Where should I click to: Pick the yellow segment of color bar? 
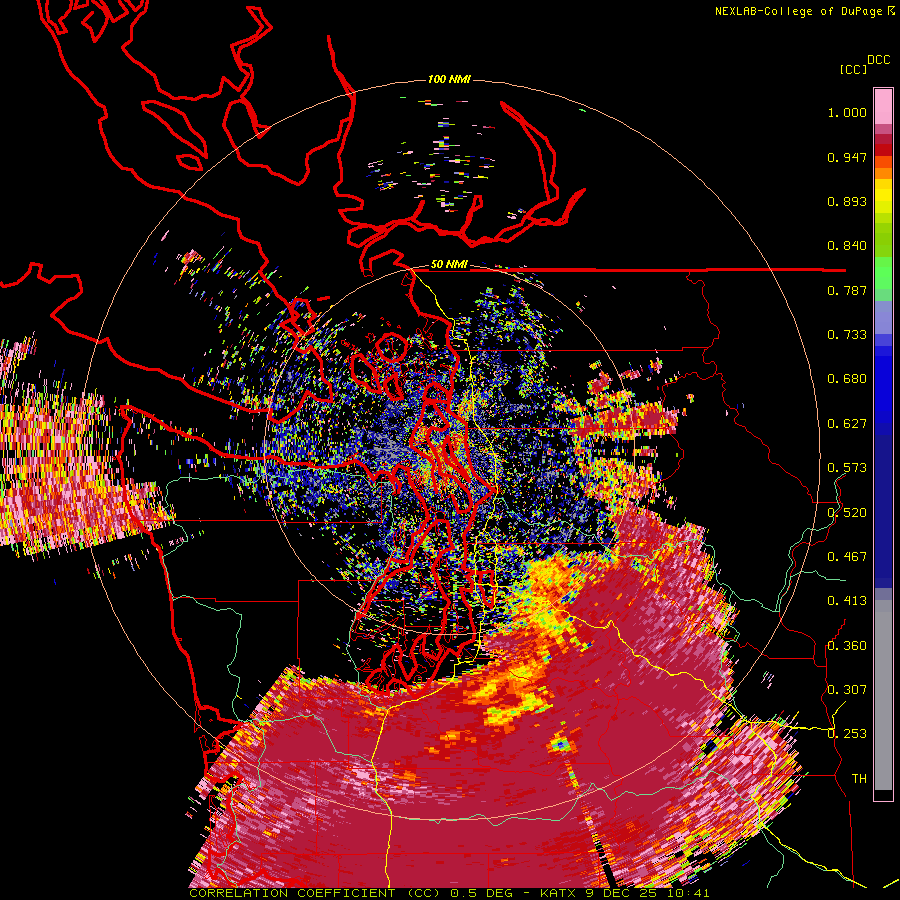pos(883,197)
